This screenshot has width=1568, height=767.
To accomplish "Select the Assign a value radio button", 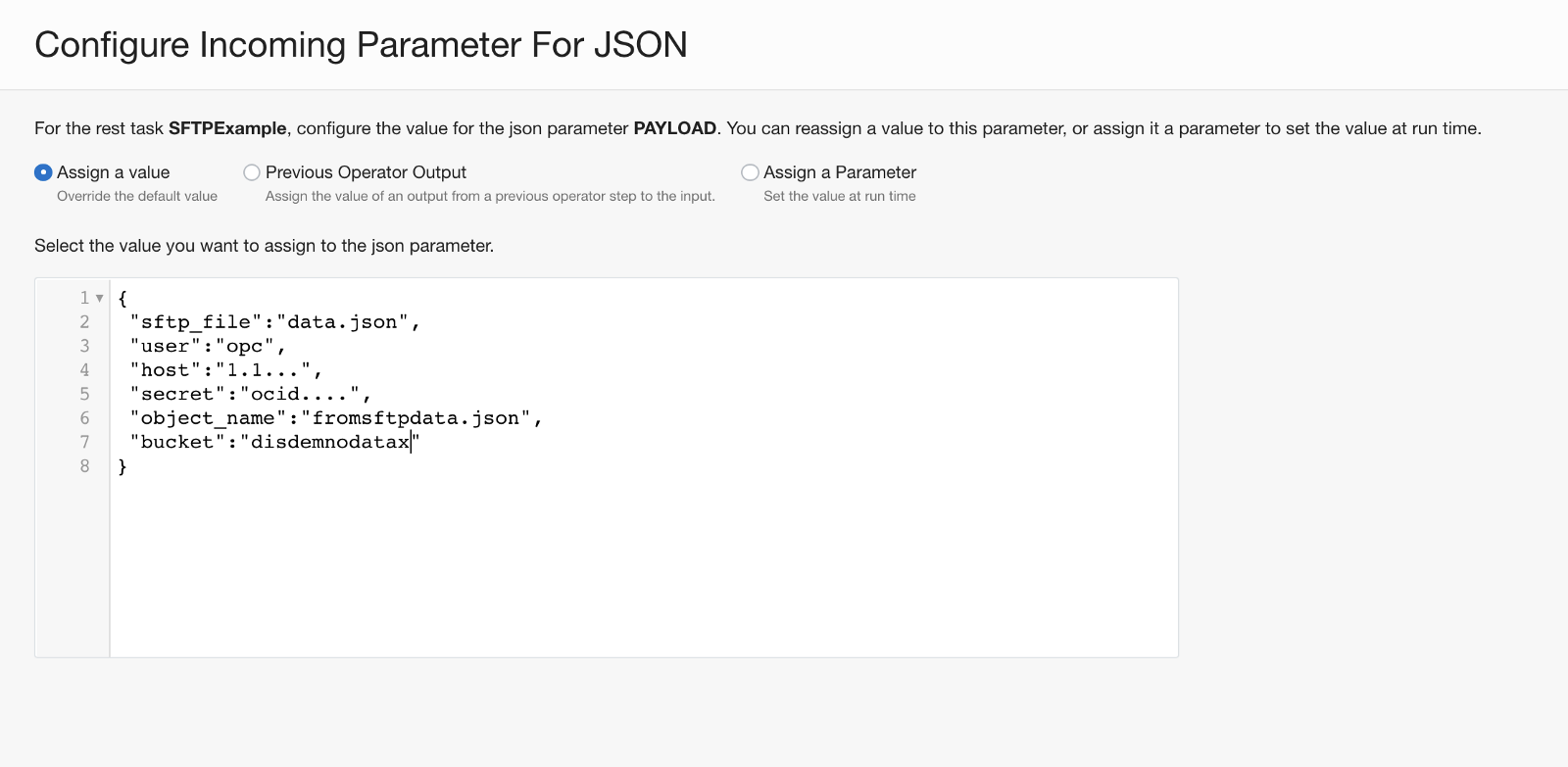I will pyautogui.click(x=43, y=172).
